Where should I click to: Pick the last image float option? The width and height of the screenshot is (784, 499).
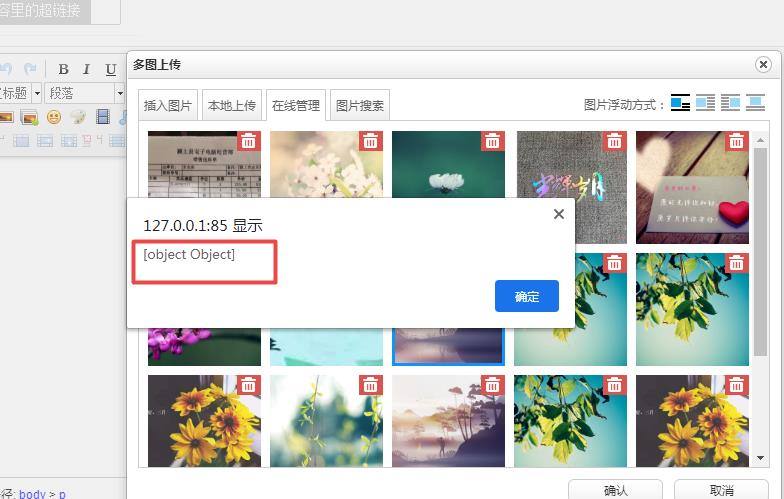pyautogui.click(x=755, y=103)
